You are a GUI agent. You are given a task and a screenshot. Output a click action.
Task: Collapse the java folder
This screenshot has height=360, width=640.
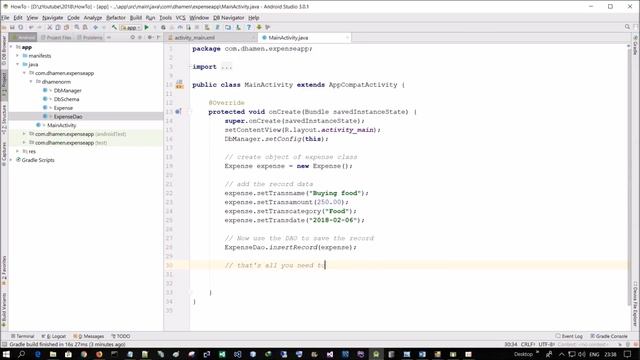click(x=18, y=64)
